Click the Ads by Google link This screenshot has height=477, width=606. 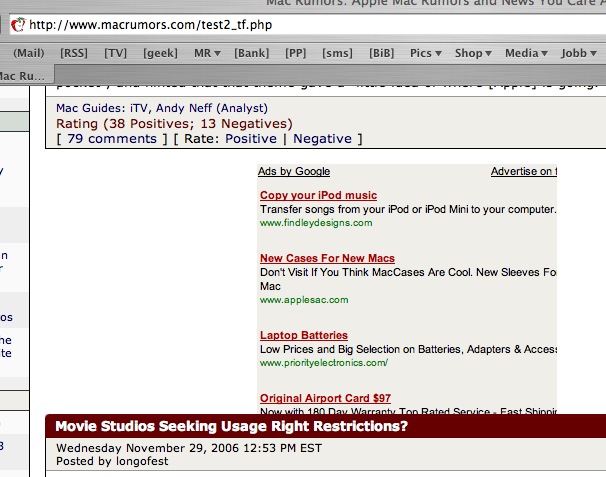point(294,171)
